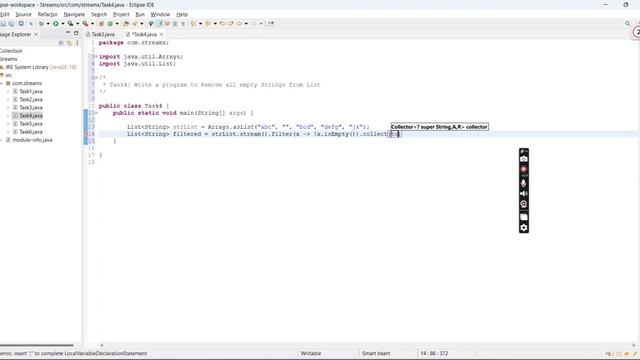Click the Coverage run toolbar icon

coord(70,24)
